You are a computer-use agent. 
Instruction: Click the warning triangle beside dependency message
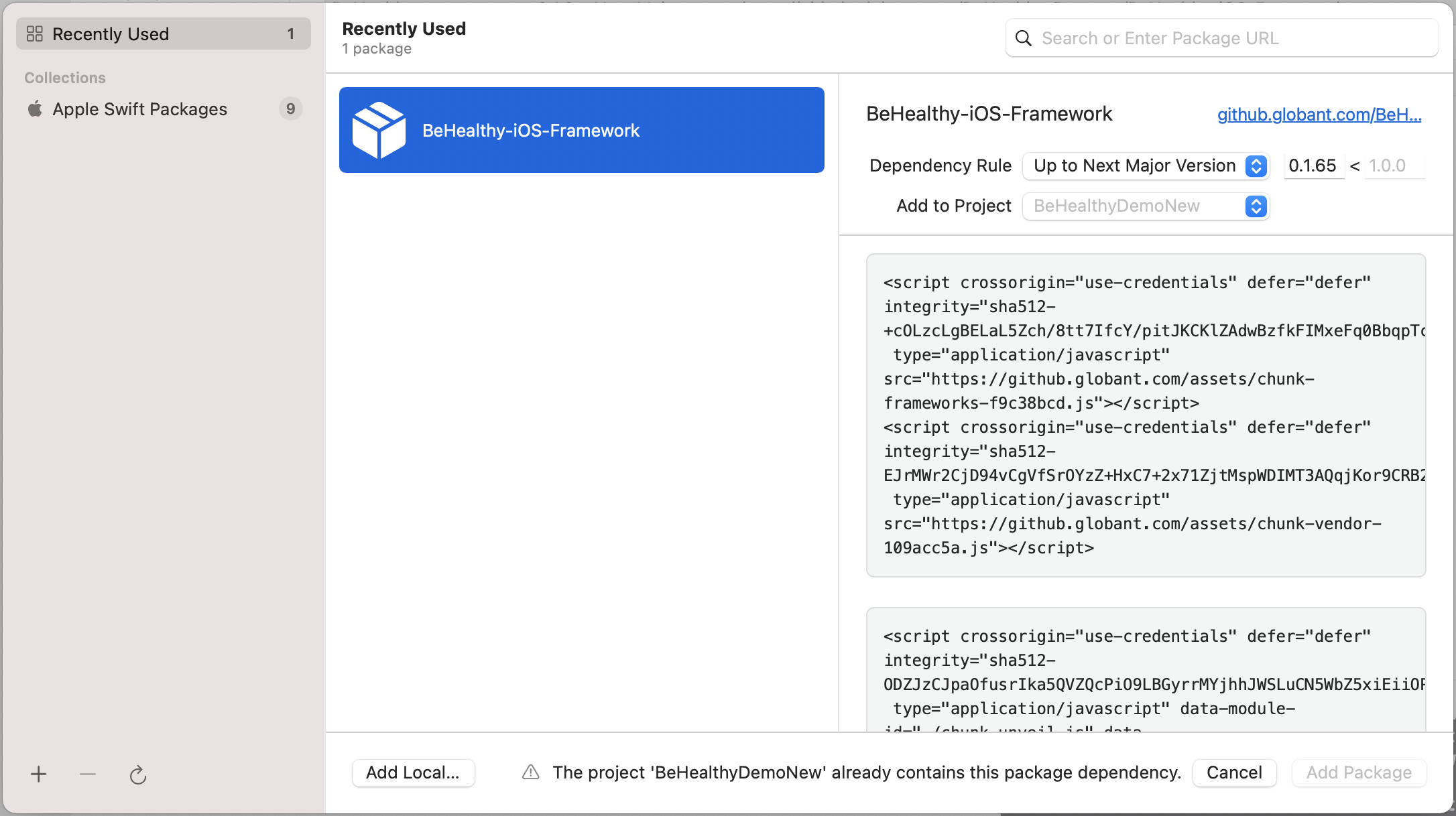(530, 772)
